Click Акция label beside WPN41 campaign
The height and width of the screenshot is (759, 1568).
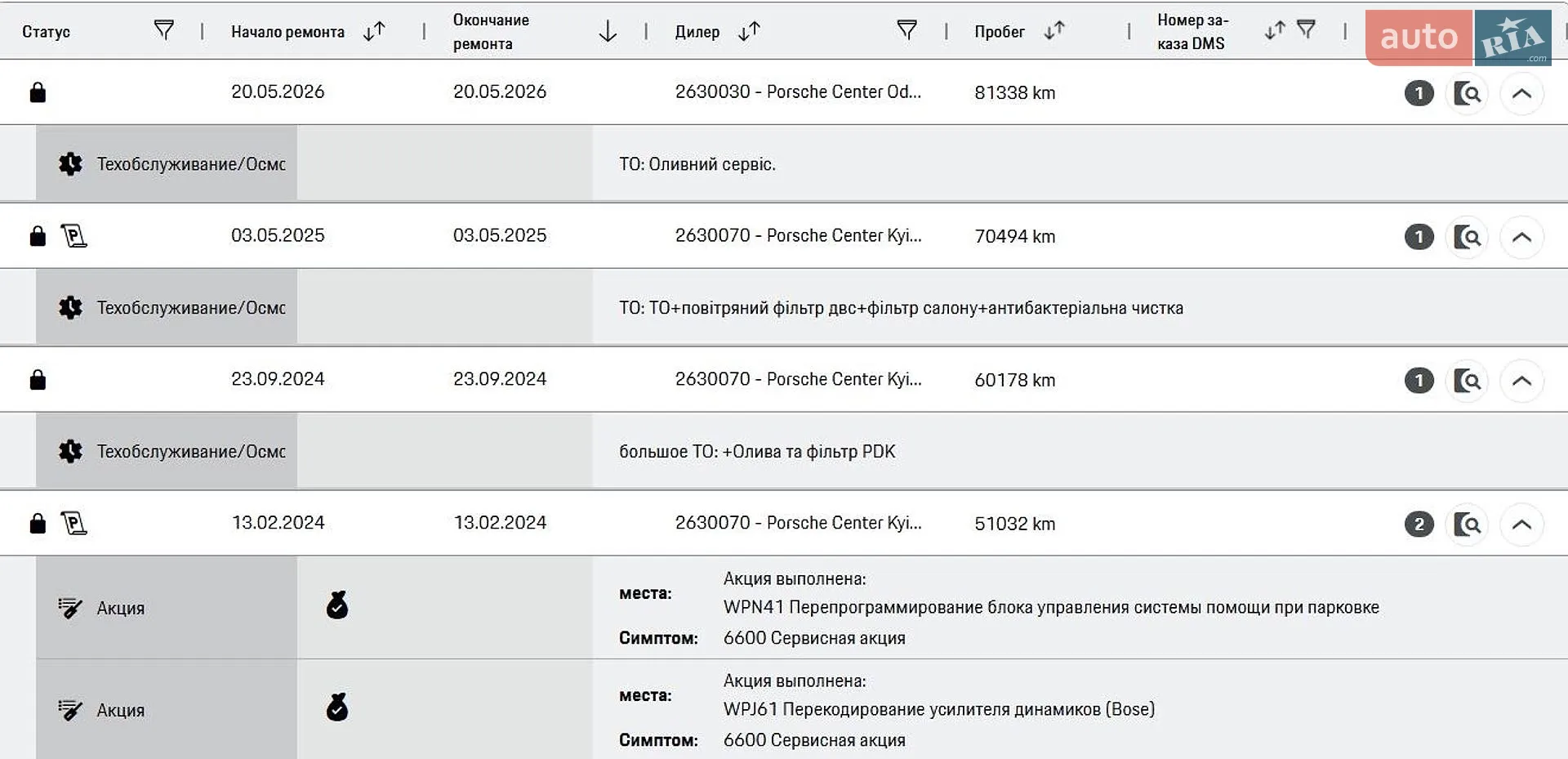point(121,609)
